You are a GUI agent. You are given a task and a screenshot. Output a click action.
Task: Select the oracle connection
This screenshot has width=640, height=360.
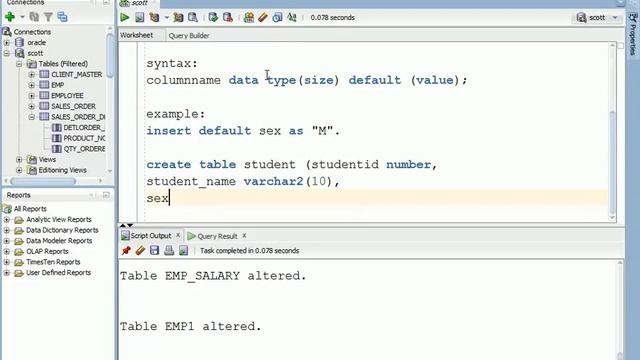[x=36, y=42]
